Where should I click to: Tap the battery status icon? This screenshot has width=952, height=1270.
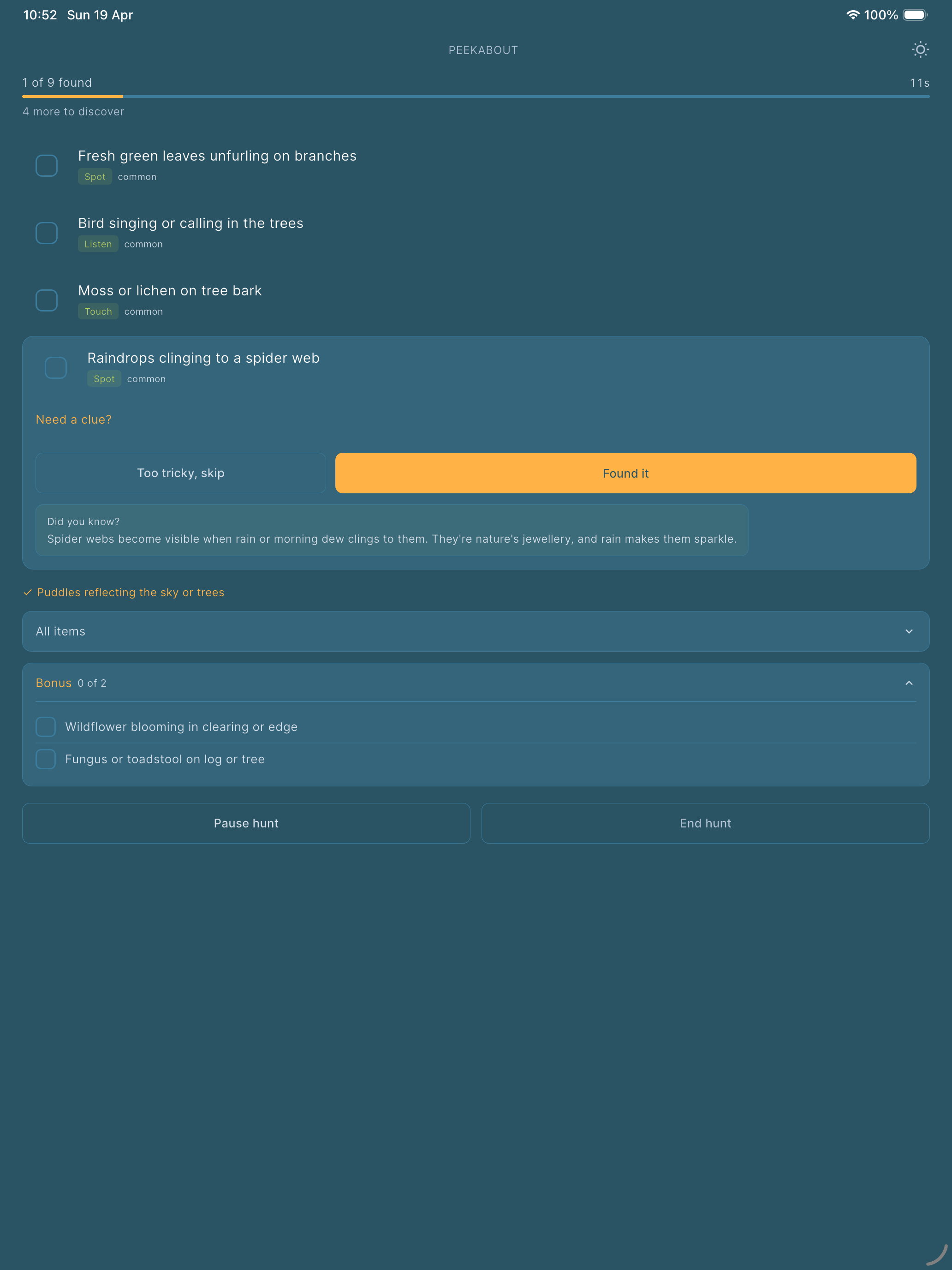915,15
